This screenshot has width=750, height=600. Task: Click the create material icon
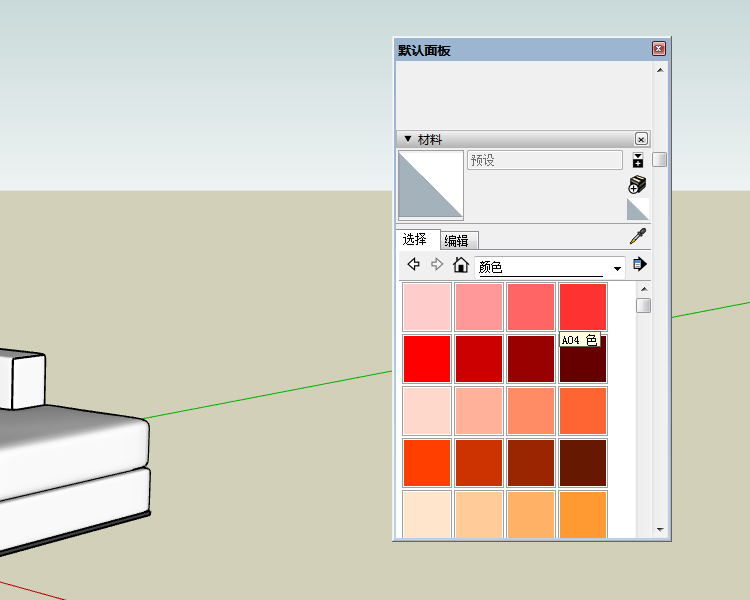click(637, 184)
